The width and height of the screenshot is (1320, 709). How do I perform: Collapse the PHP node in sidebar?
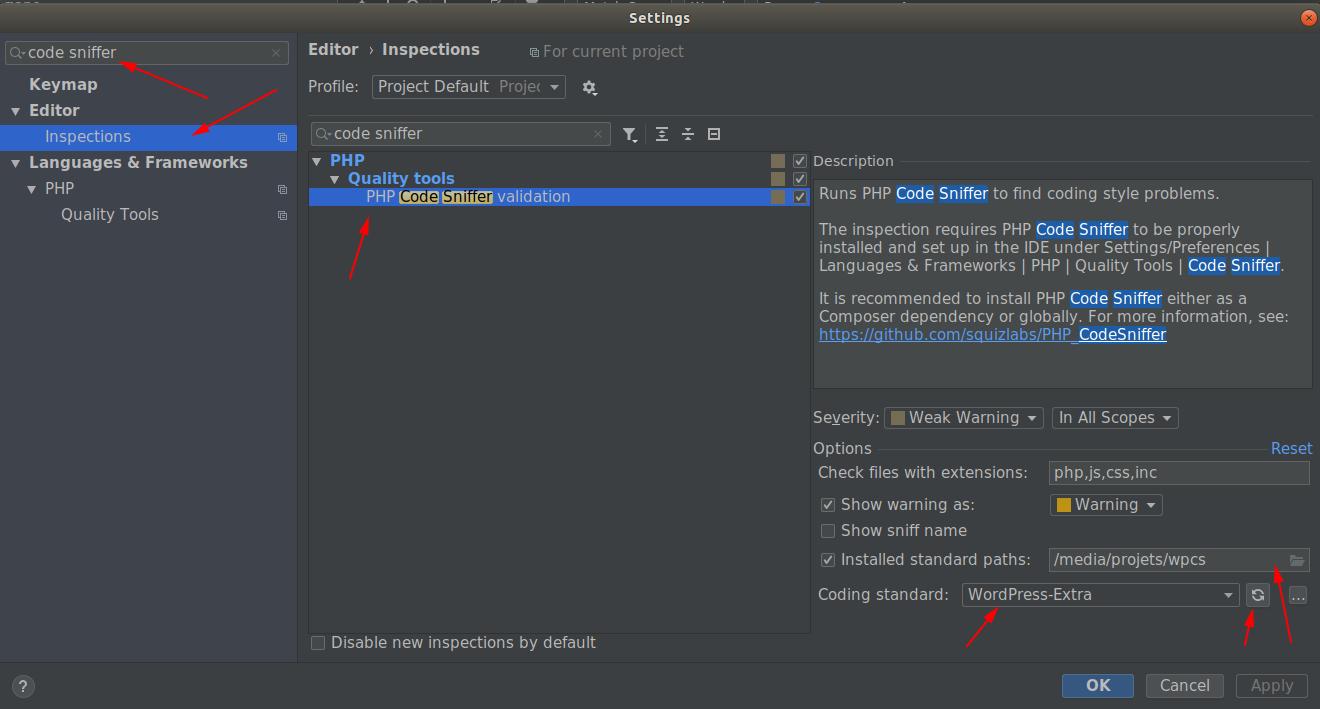31,189
